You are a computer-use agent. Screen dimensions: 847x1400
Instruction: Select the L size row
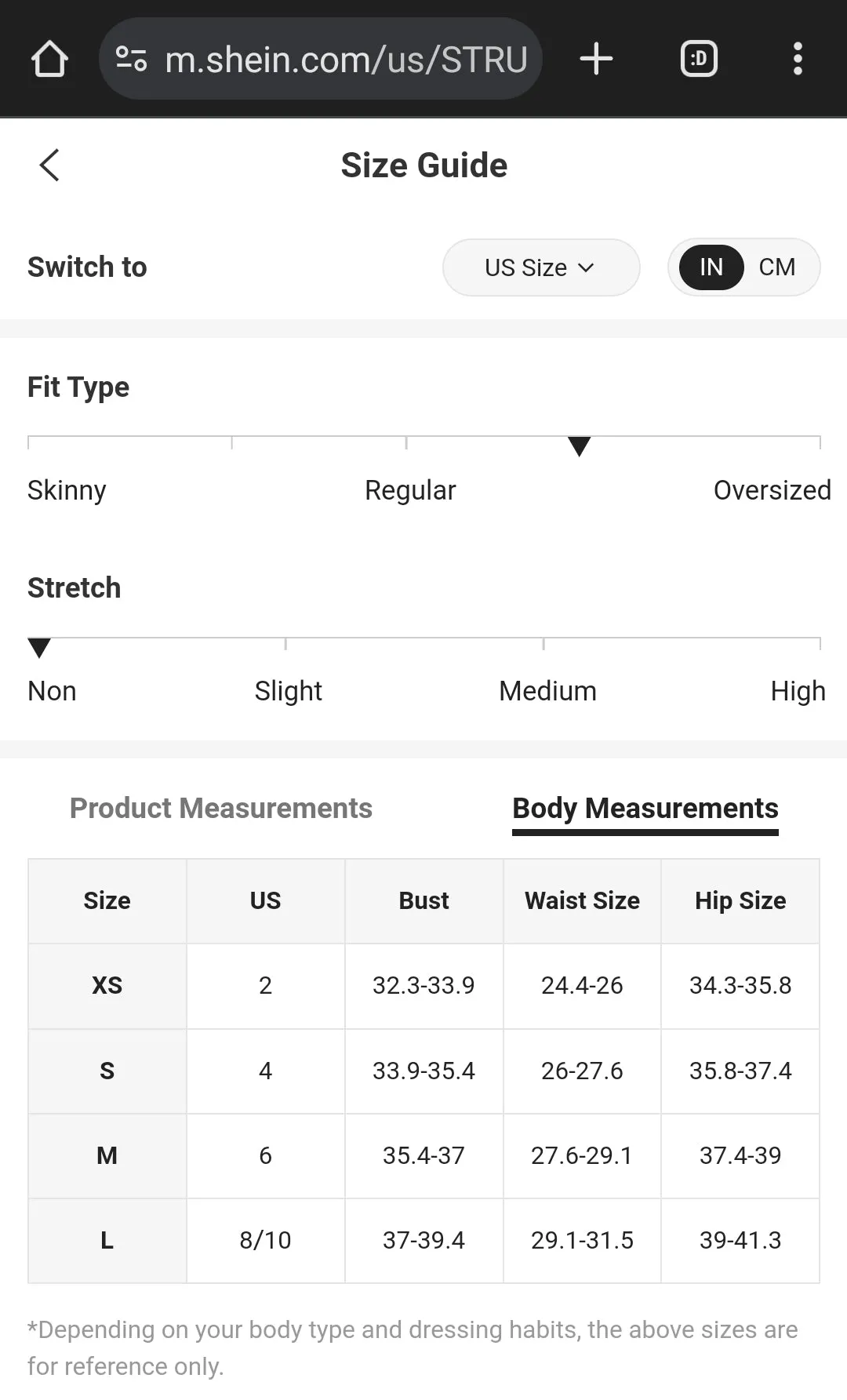[x=423, y=1241]
